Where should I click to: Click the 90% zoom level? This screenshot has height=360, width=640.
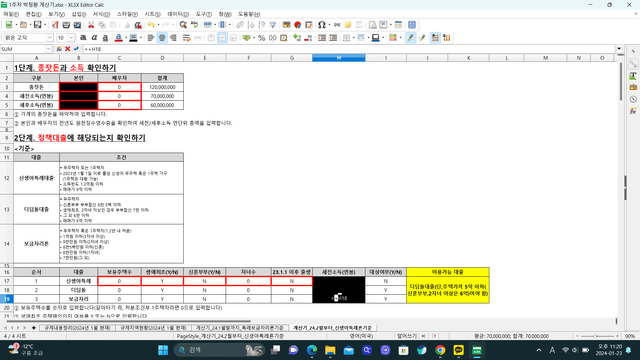tap(630, 336)
